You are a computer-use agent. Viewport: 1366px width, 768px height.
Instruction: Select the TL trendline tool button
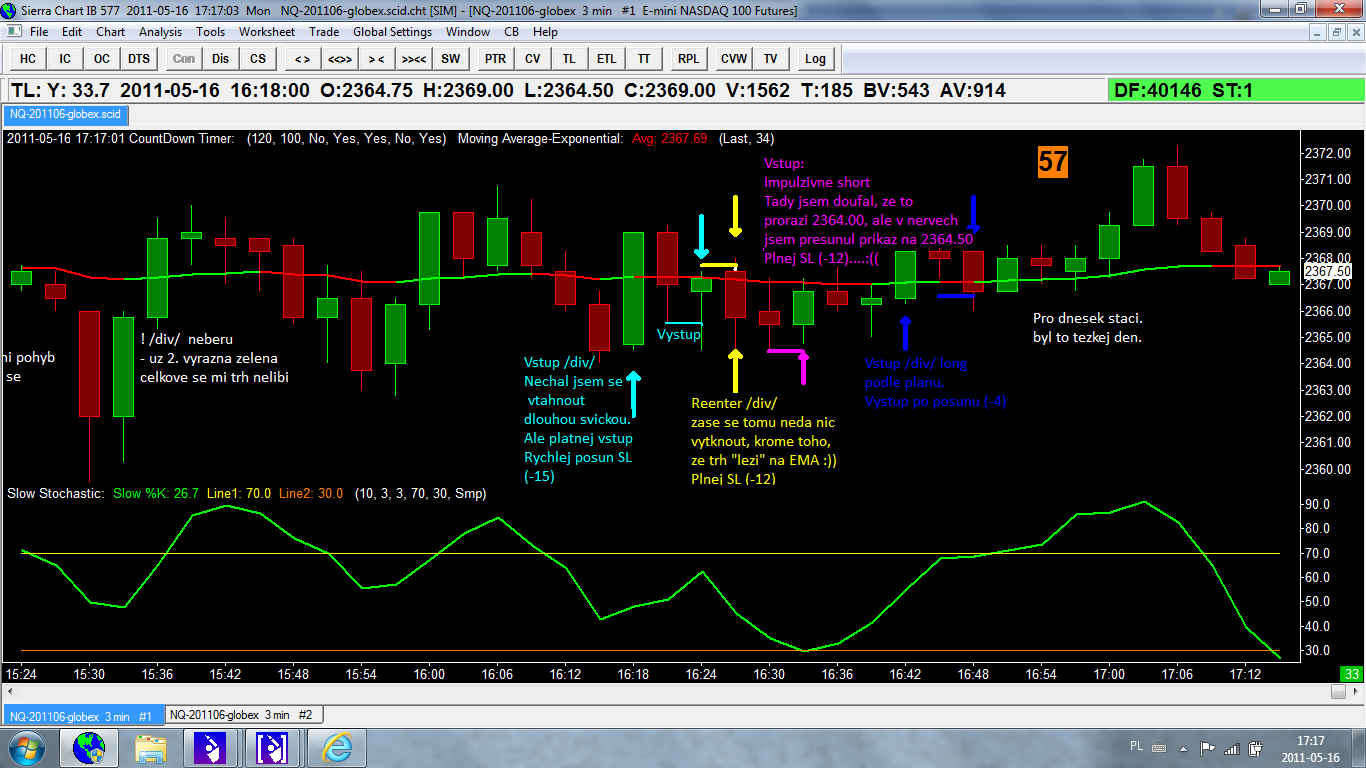pyautogui.click(x=569, y=59)
